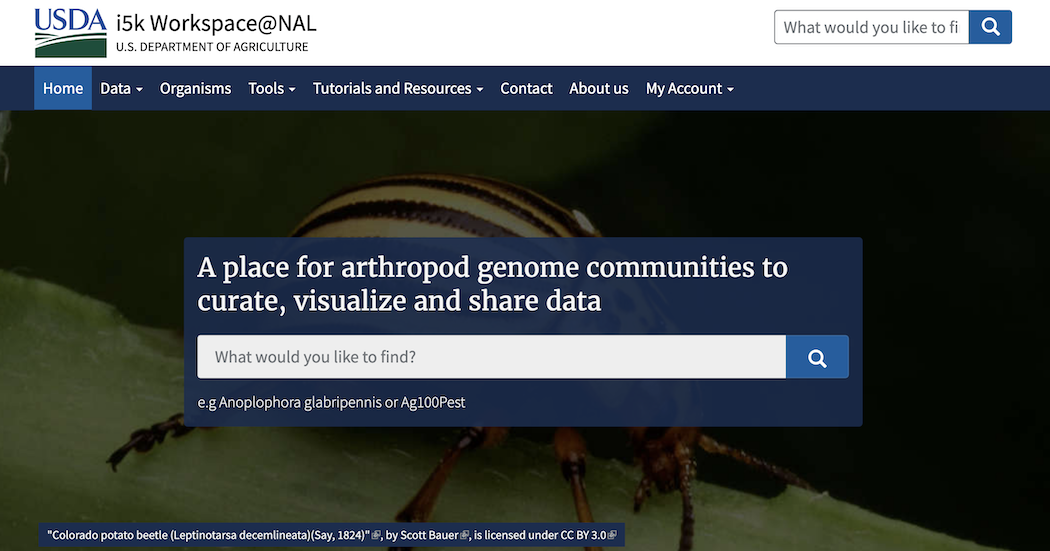Image resolution: width=1050 pixels, height=551 pixels.
Task: Select the Home navigation tab
Action: pos(63,88)
